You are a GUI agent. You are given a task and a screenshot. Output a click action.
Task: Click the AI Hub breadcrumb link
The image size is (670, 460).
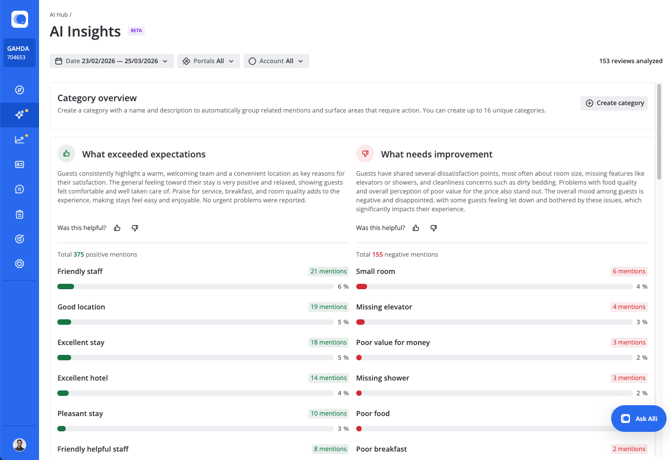click(x=59, y=15)
